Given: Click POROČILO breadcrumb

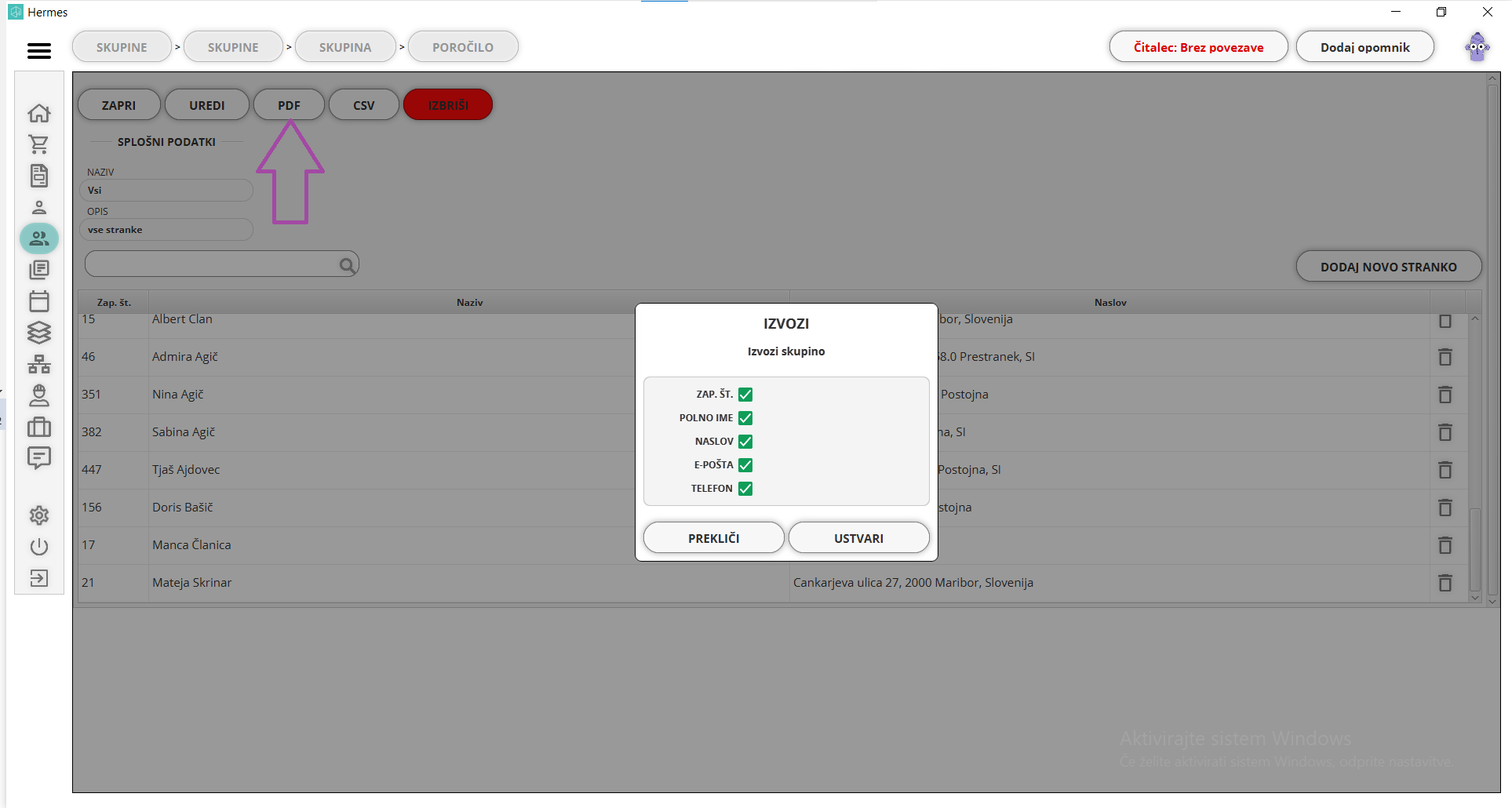Looking at the screenshot, I should 463,47.
